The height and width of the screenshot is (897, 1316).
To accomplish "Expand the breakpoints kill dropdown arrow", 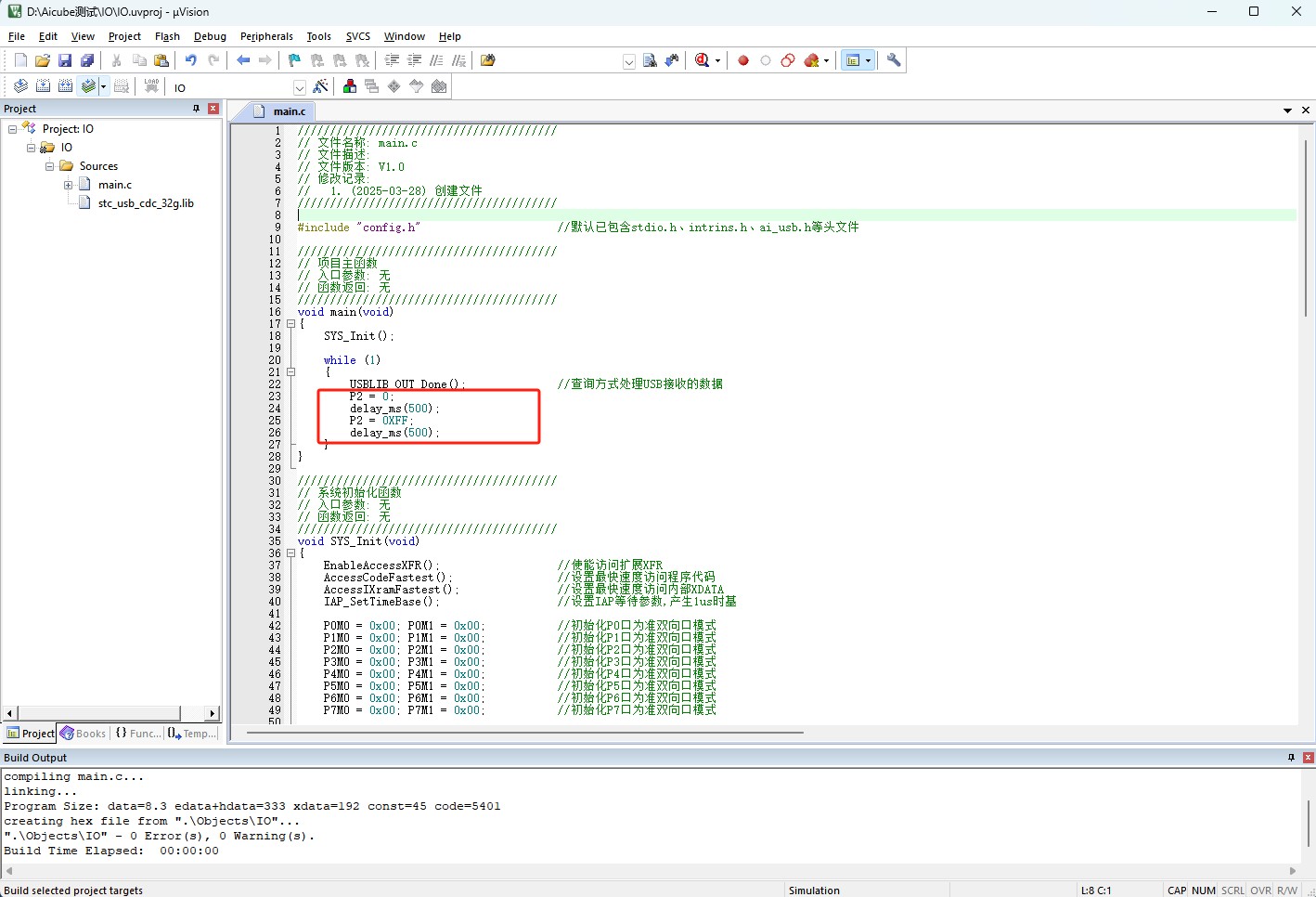I will [826, 61].
